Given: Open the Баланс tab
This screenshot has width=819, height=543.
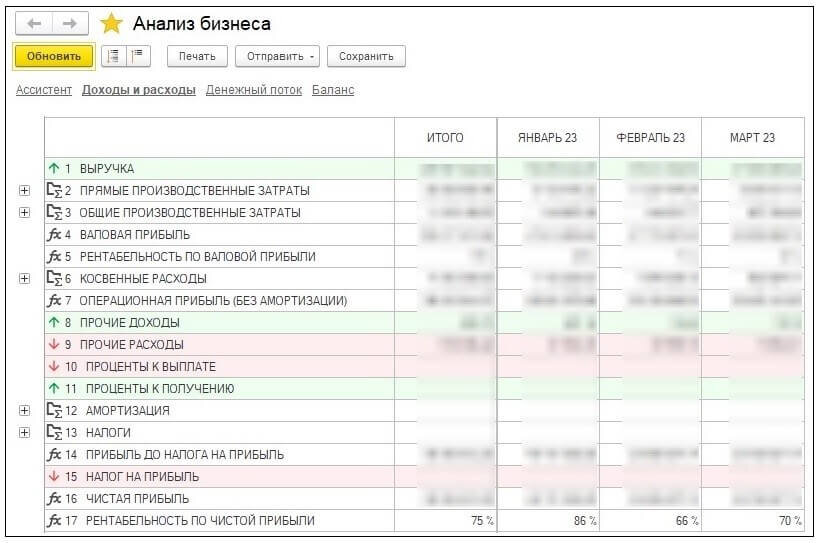Looking at the screenshot, I should click(333, 90).
